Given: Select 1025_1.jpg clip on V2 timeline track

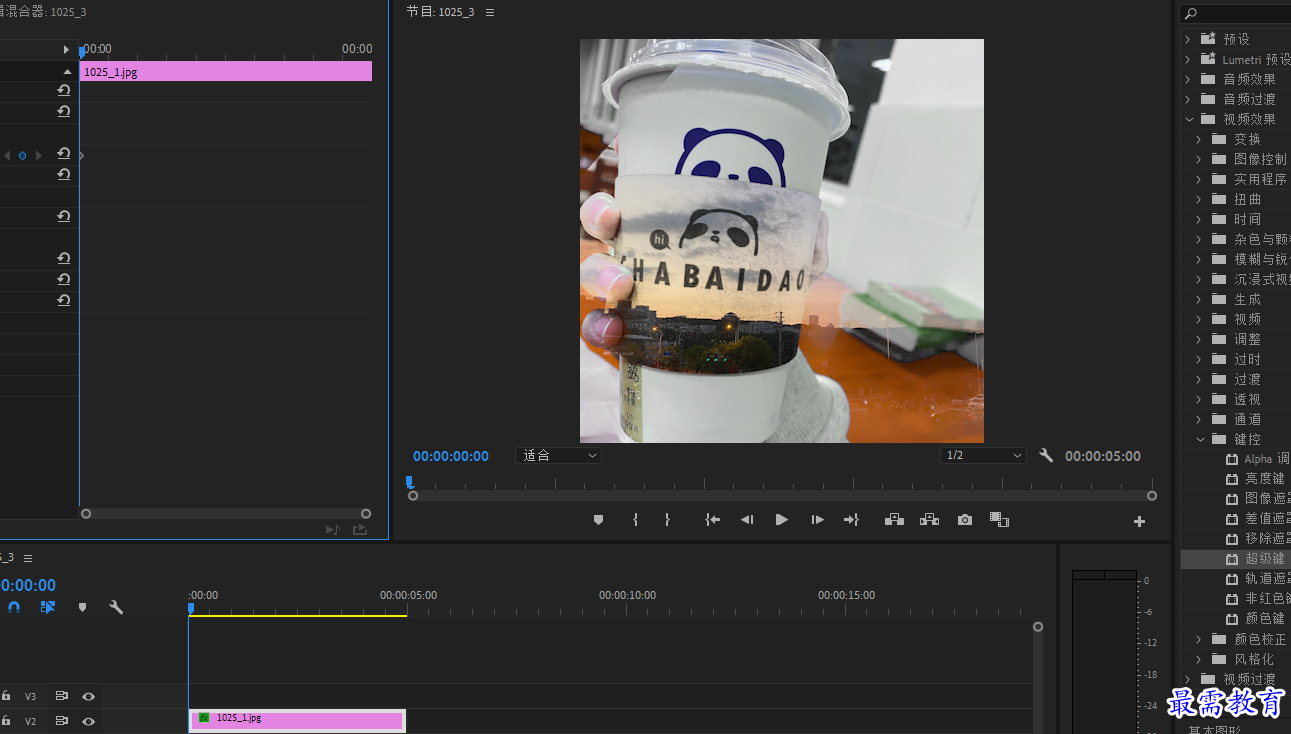Looking at the screenshot, I should [297, 720].
